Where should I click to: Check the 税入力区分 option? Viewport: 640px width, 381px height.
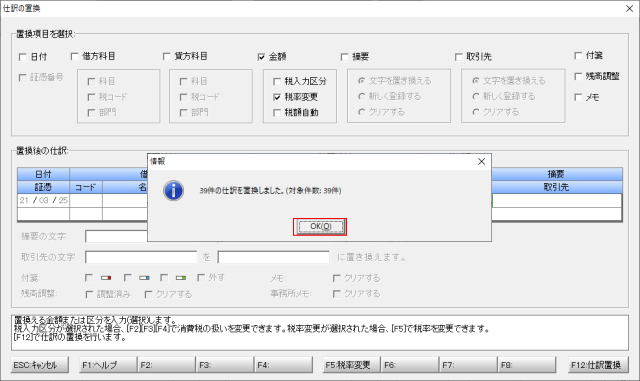pos(277,81)
